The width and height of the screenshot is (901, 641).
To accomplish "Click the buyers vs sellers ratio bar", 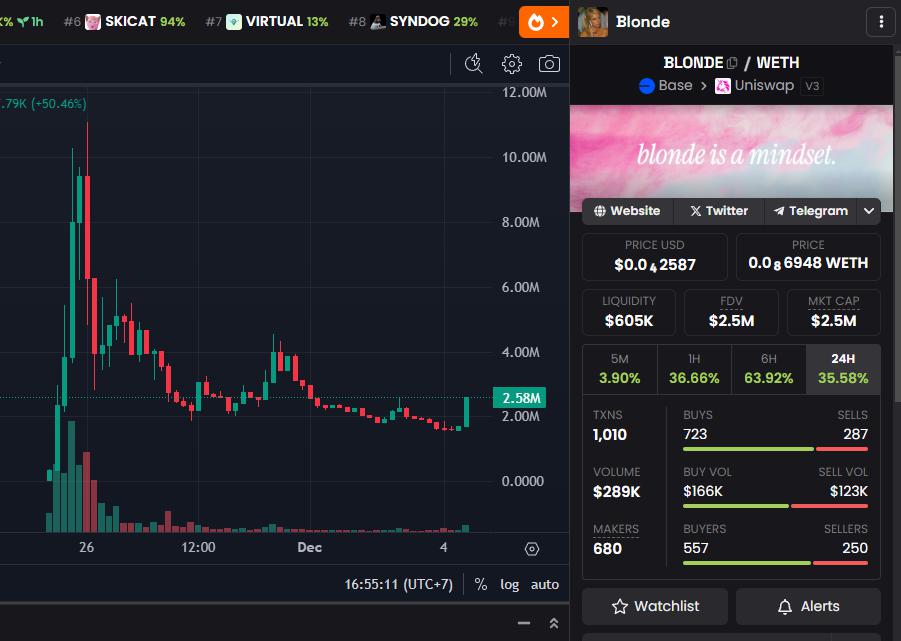I will [775, 563].
